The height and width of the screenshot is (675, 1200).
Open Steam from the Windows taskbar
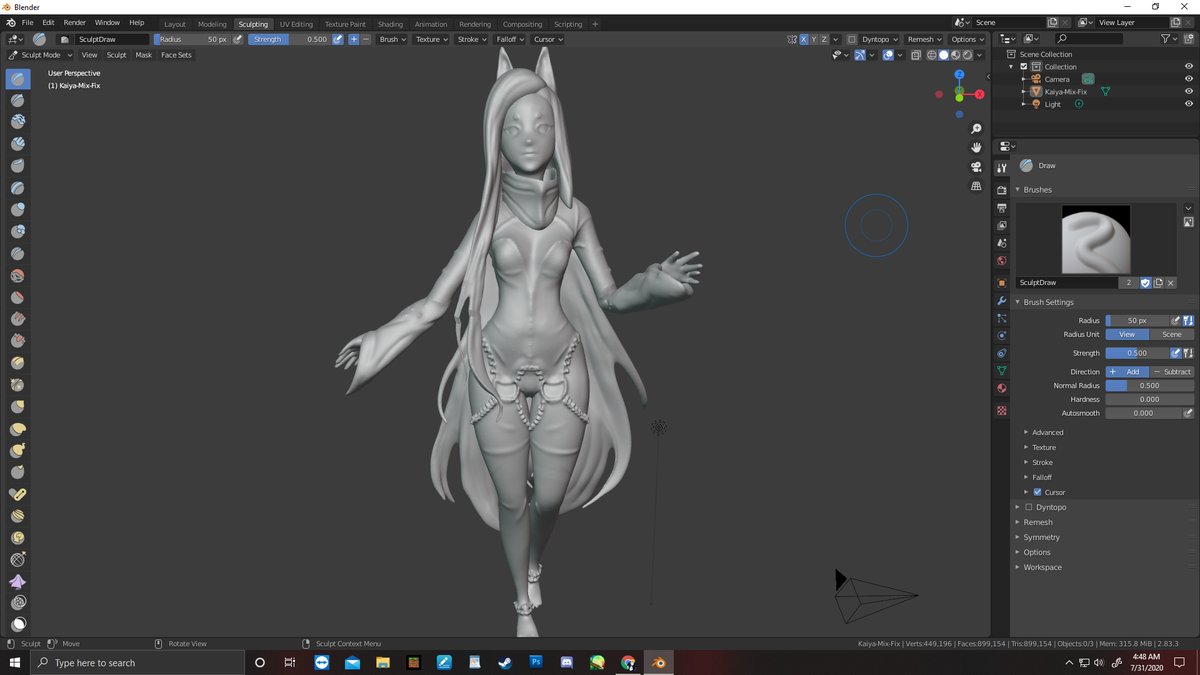point(505,662)
